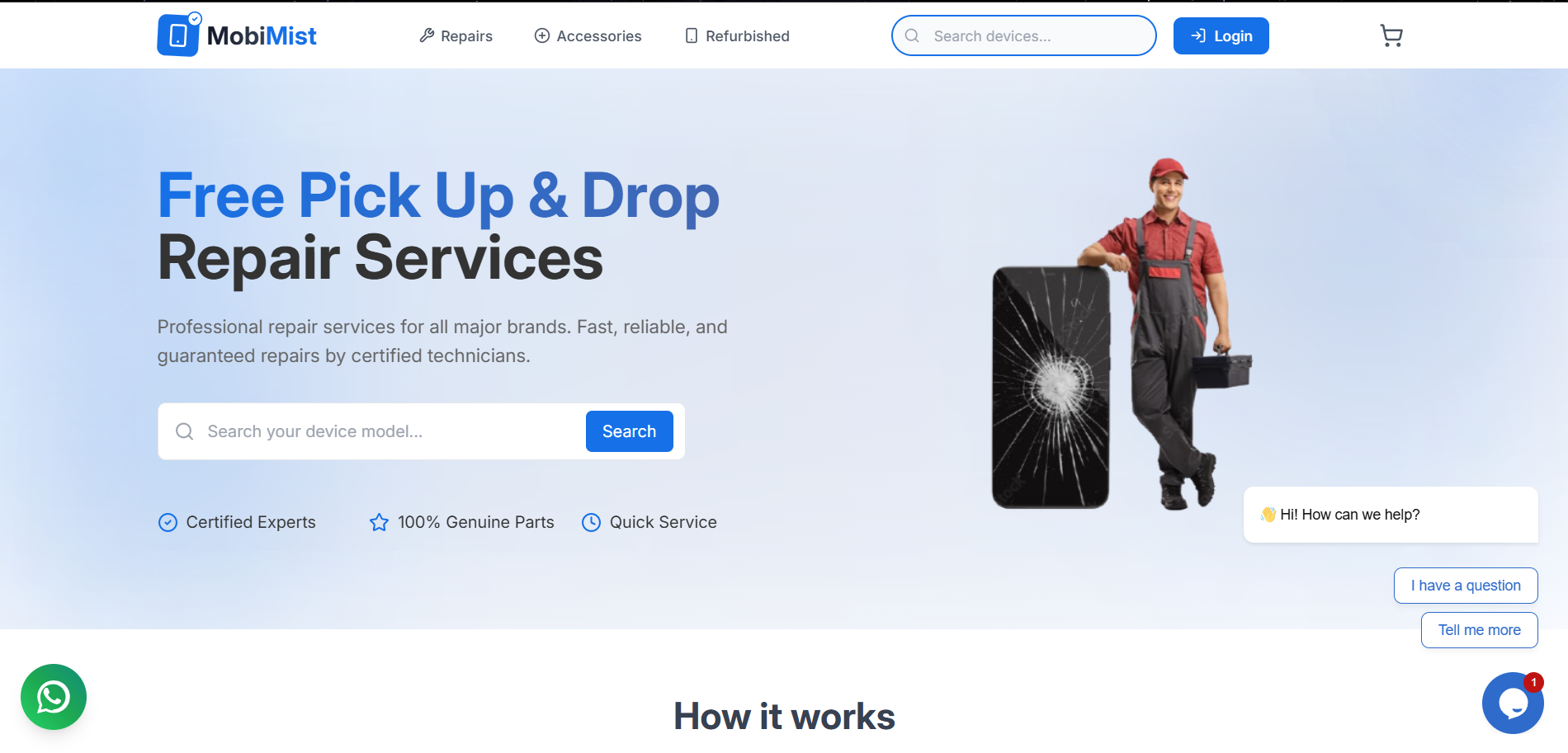Open the shopping cart icon
Image resolution: width=1568 pixels, height=753 pixels.
[1391, 35]
